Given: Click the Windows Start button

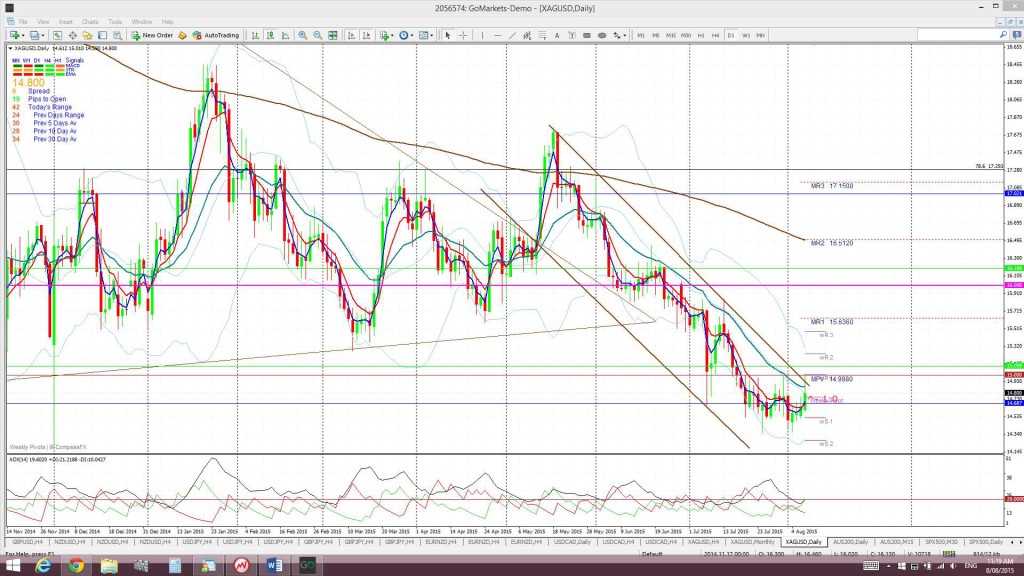Looking at the screenshot, I should tap(12, 565).
